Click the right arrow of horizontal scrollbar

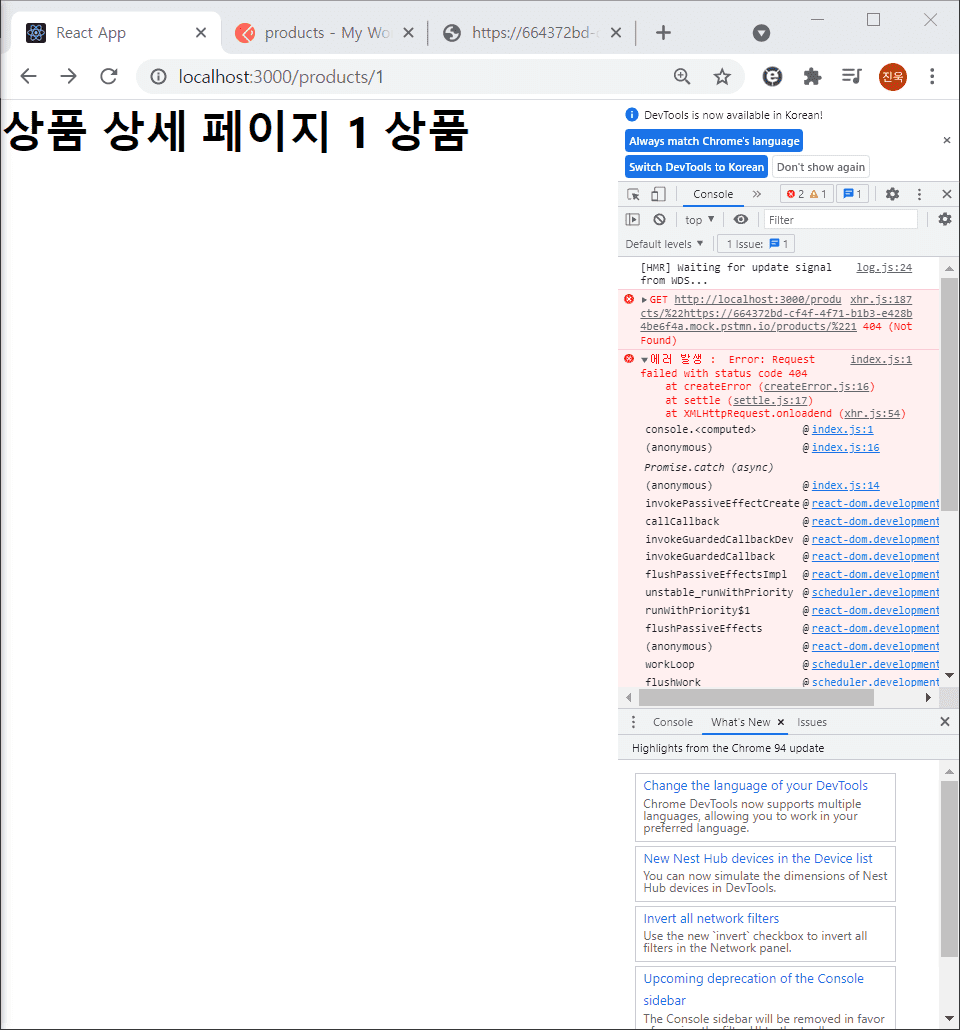pos(928,698)
